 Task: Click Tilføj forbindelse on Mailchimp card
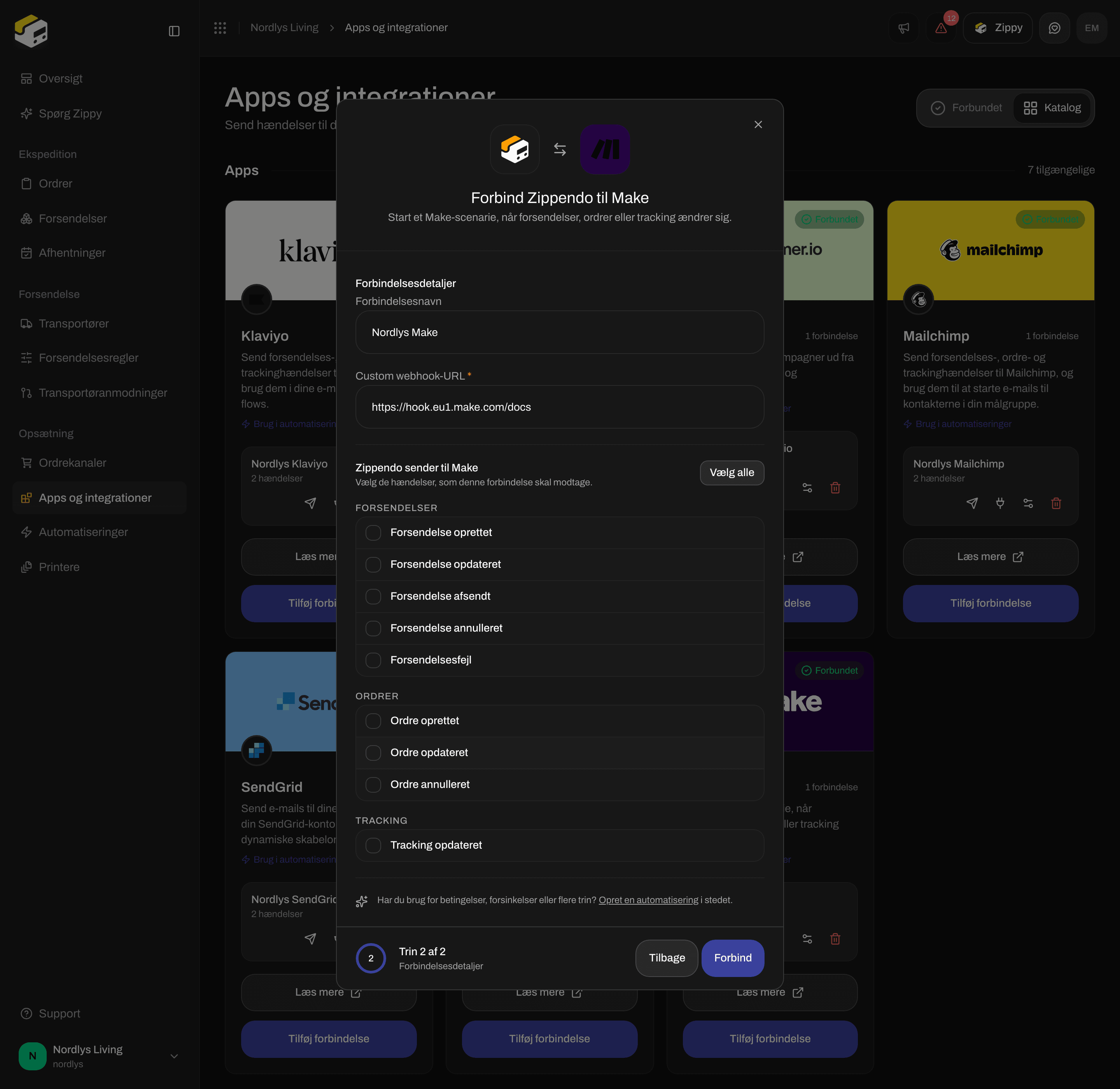click(990, 603)
